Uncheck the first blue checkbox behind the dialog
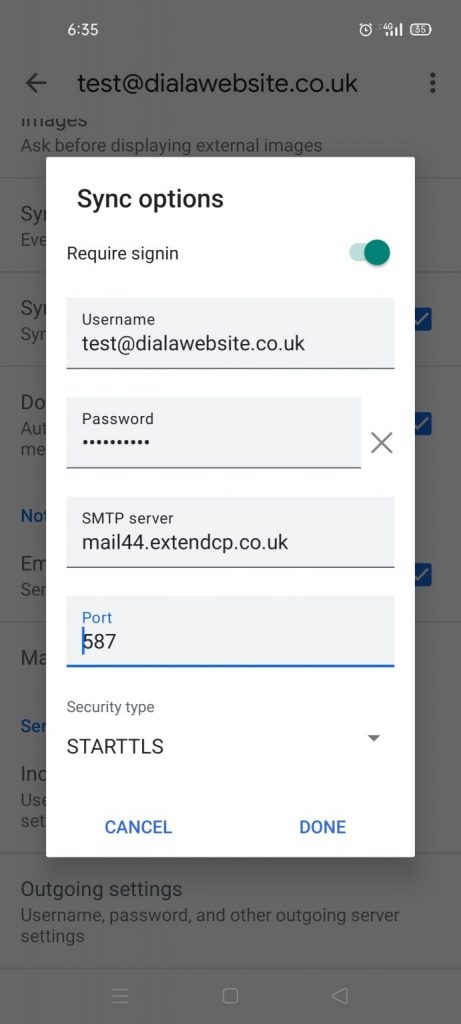Screen dimensions: 461x1024 point(423,319)
